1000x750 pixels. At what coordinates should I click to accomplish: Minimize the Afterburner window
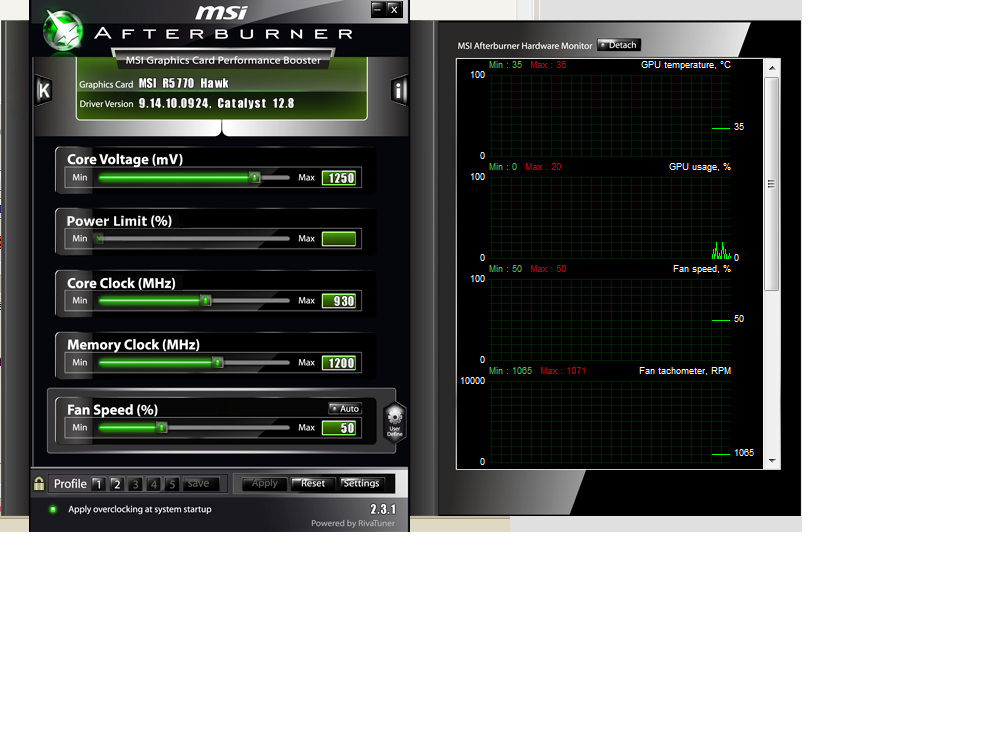(x=378, y=9)
